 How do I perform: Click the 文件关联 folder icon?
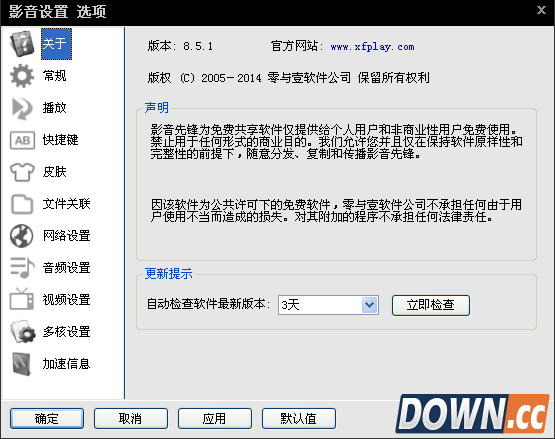pyautogui.click(x=22, y=204)
